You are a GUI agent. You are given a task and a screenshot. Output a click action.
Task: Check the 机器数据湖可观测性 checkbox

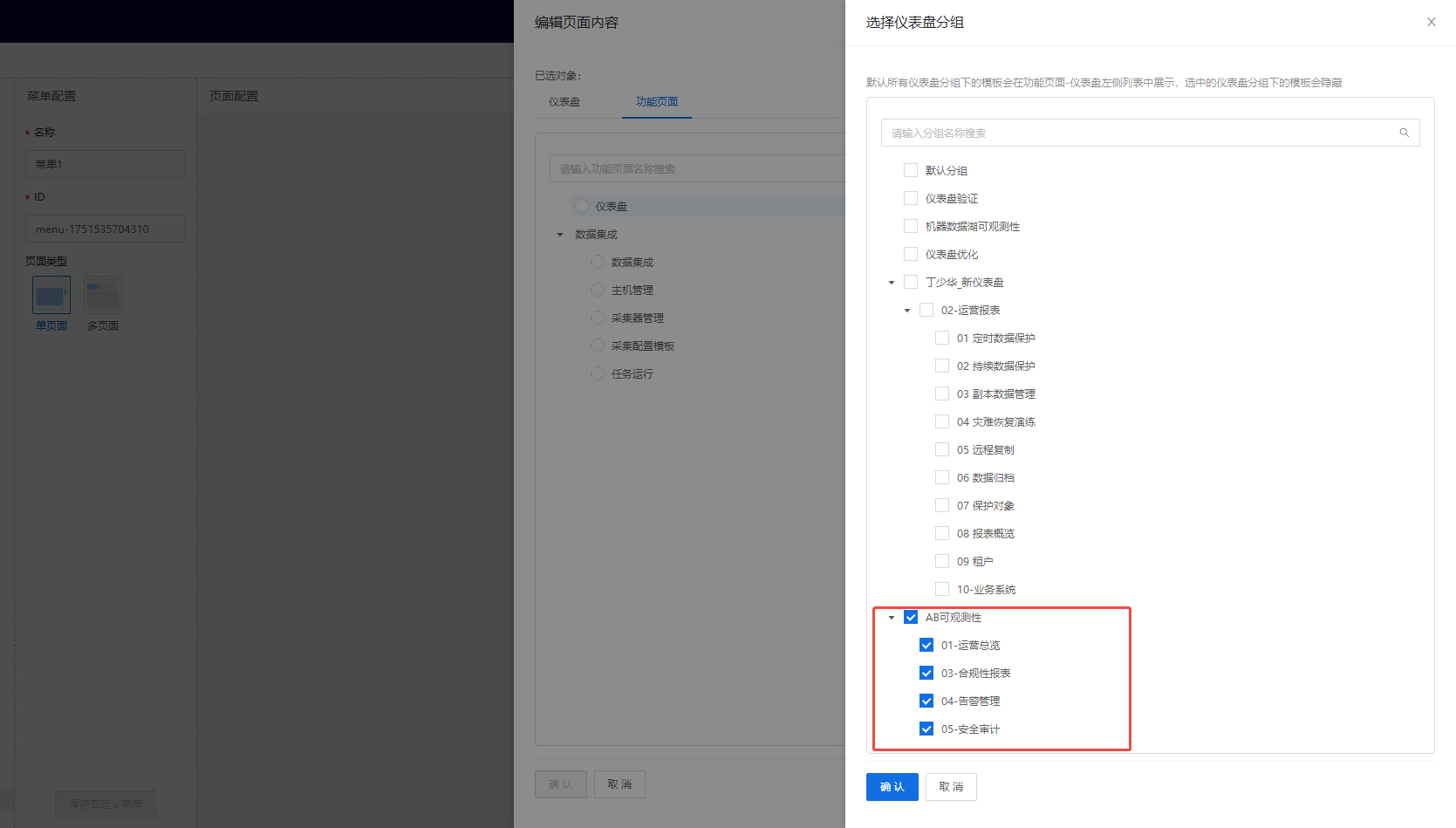911,226
